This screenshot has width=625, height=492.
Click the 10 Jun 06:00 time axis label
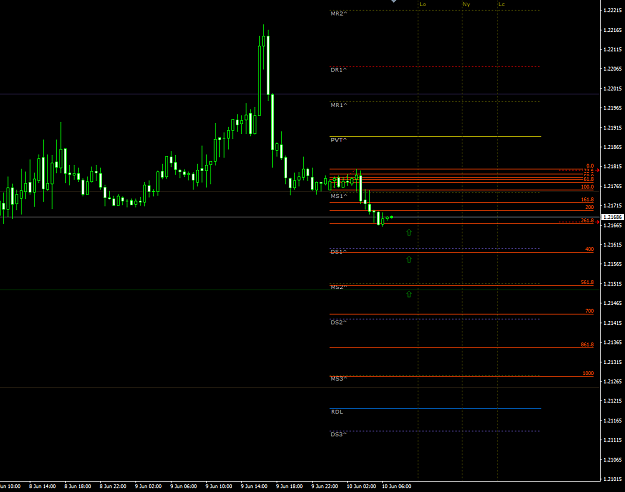tap(396, 486)
